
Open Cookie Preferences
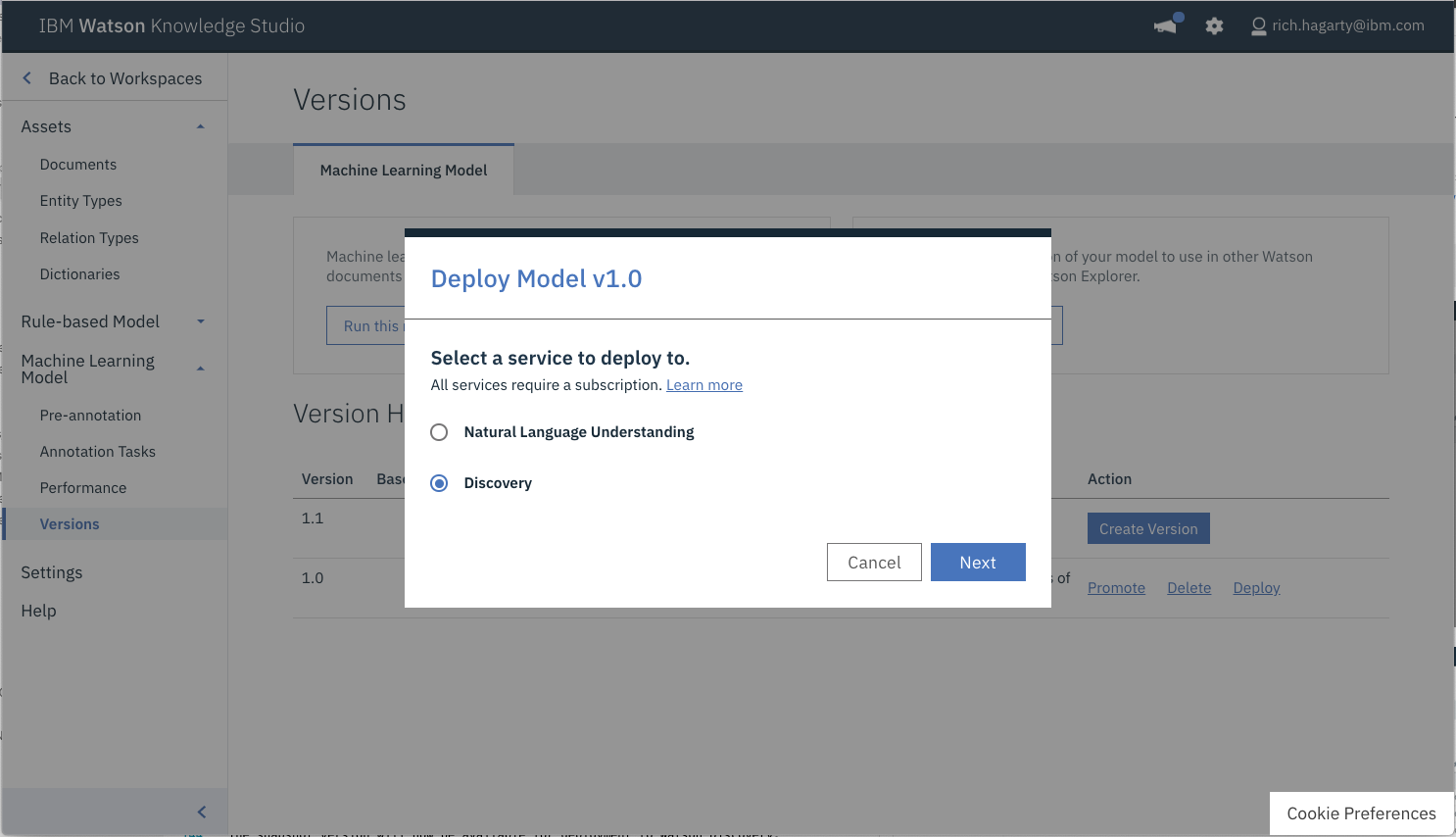tap(1362, 813)
